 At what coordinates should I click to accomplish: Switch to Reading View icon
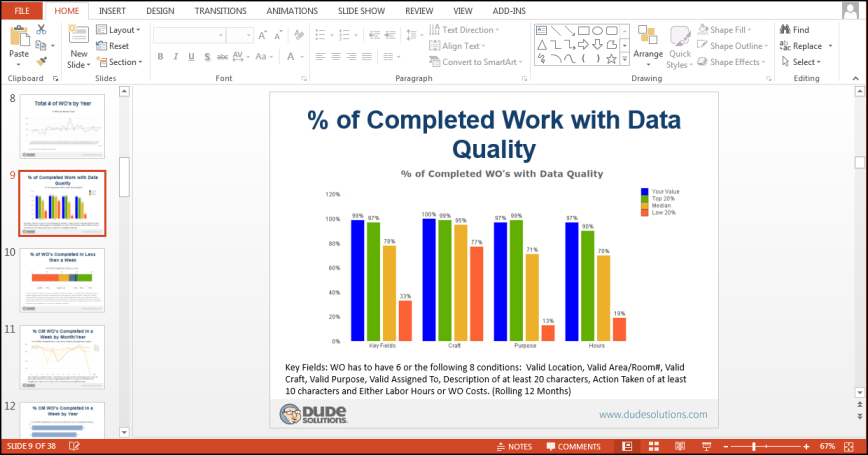point(680,446)
